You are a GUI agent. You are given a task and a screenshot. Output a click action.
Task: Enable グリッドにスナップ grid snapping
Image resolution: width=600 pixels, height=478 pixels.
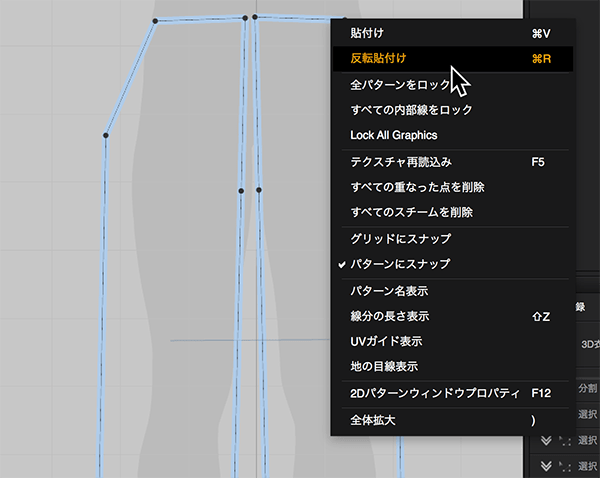click(x=400, y=239)
